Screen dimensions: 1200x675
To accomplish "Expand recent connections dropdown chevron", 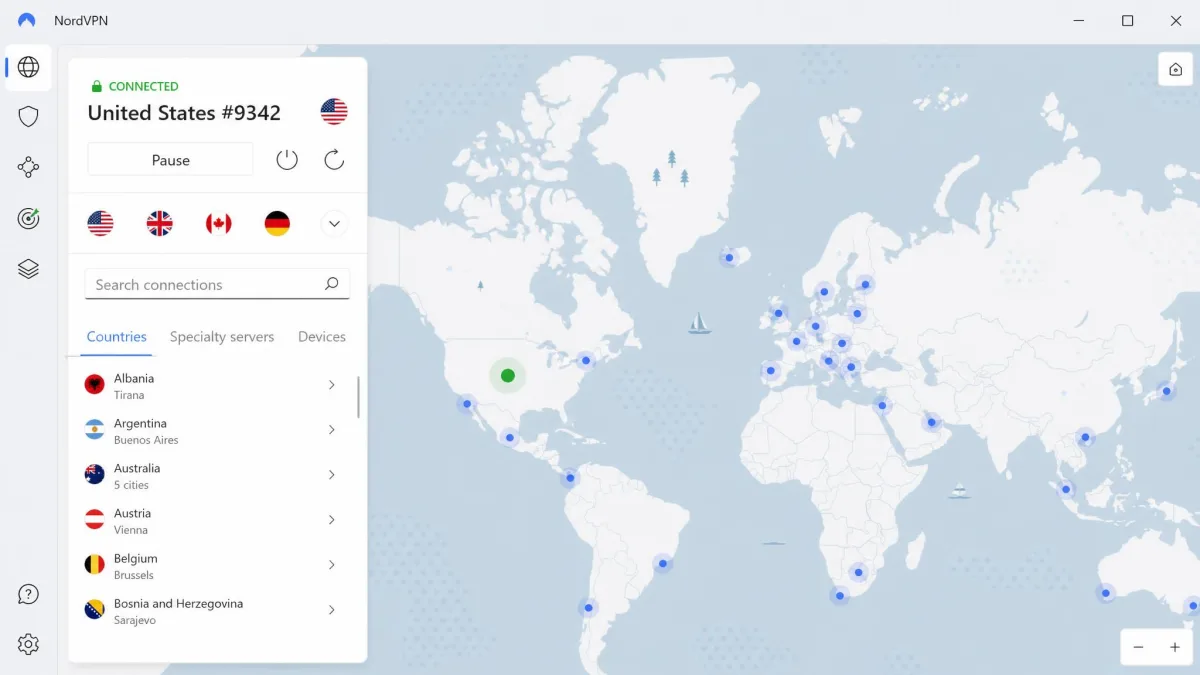I will click(334, 223).
